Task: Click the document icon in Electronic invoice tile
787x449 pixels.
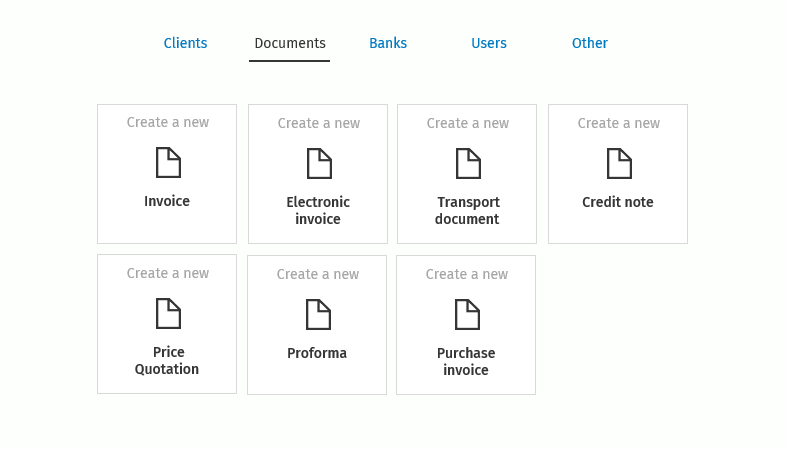Action: pos(319,164)
